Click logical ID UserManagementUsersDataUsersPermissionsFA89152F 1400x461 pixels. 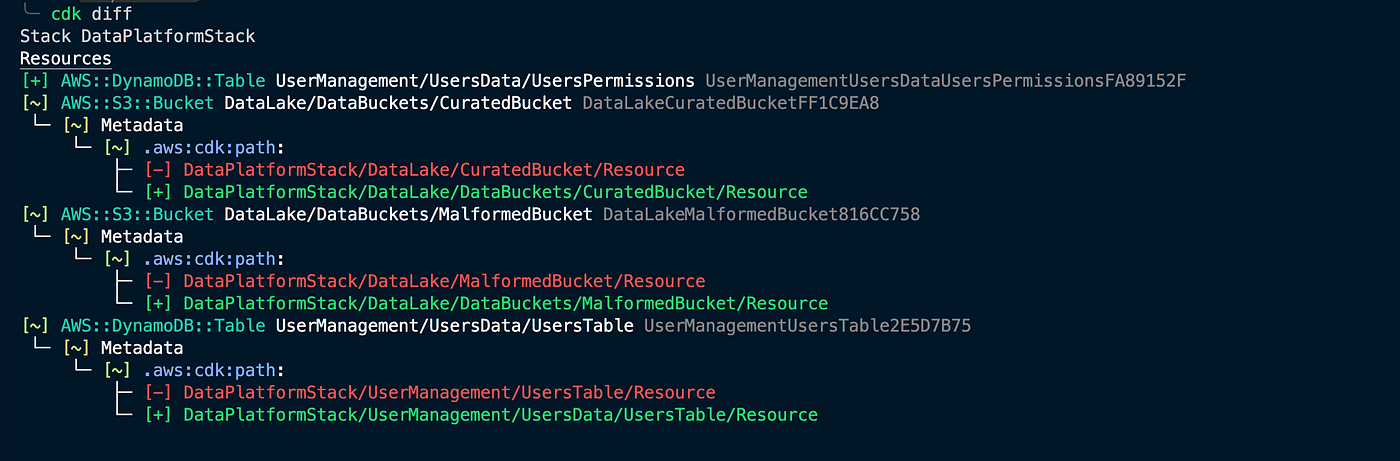[x=945, y=81]
